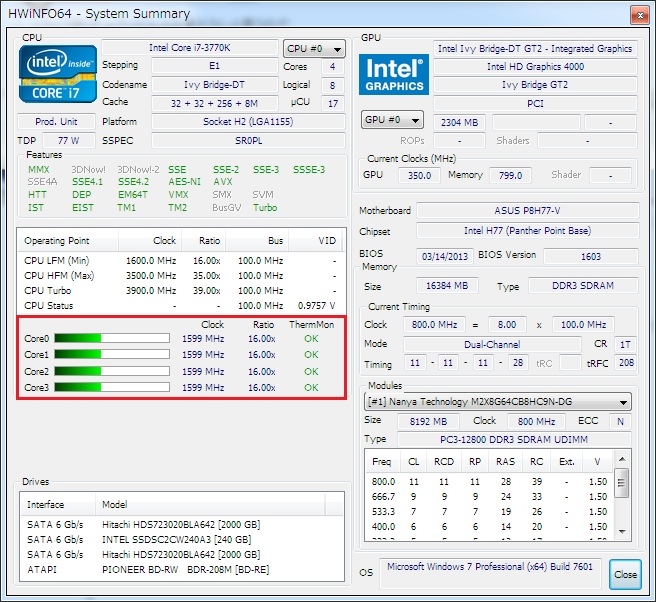Click the timing table scrollbar thumb

[622, 483]
